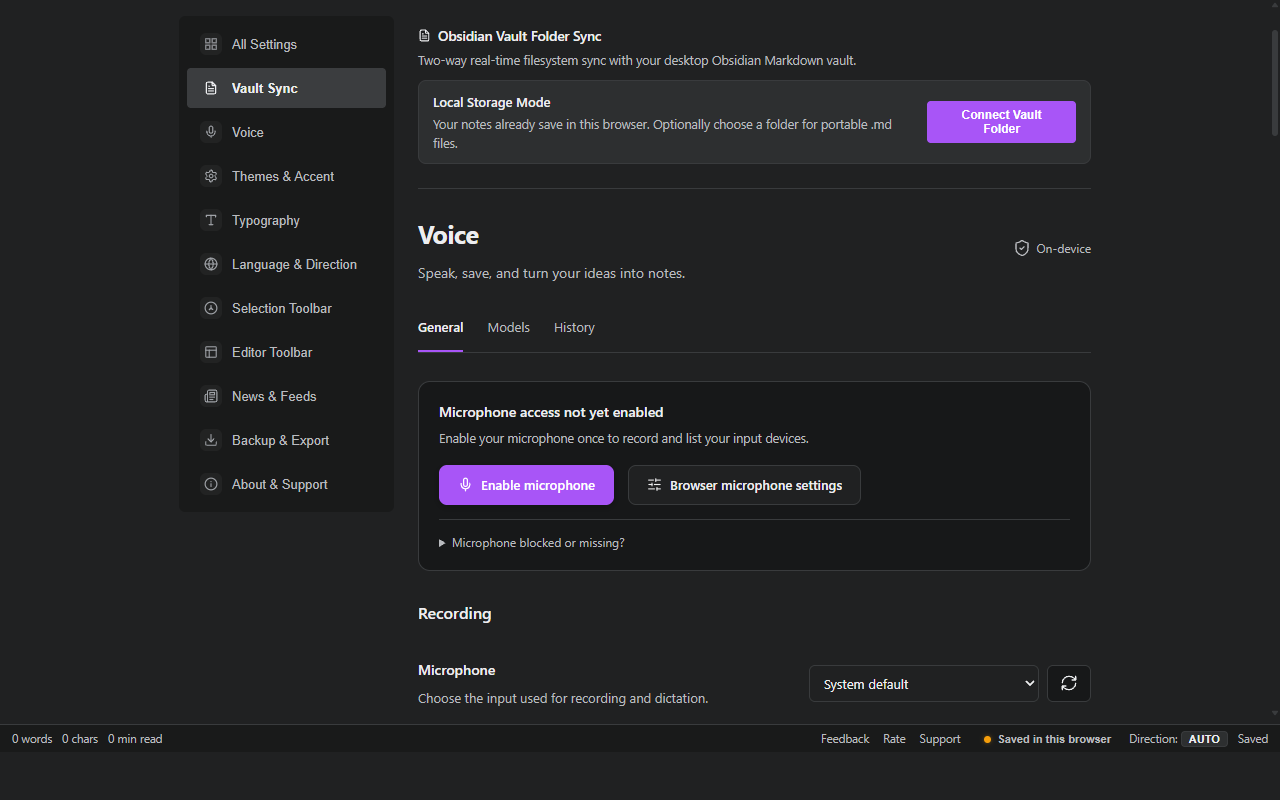Click the Vault Sync document icon in sidebar

[x=211, y=88]
